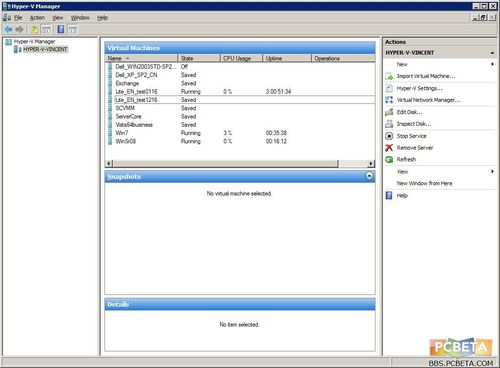Select HYPER-V-VINCENT in the tree

[45, 49]
